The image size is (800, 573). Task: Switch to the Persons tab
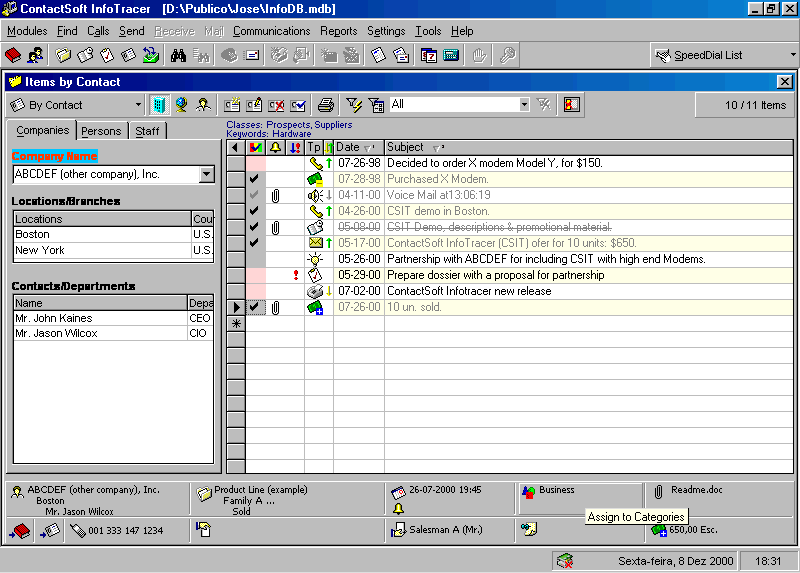pos(101,131)
